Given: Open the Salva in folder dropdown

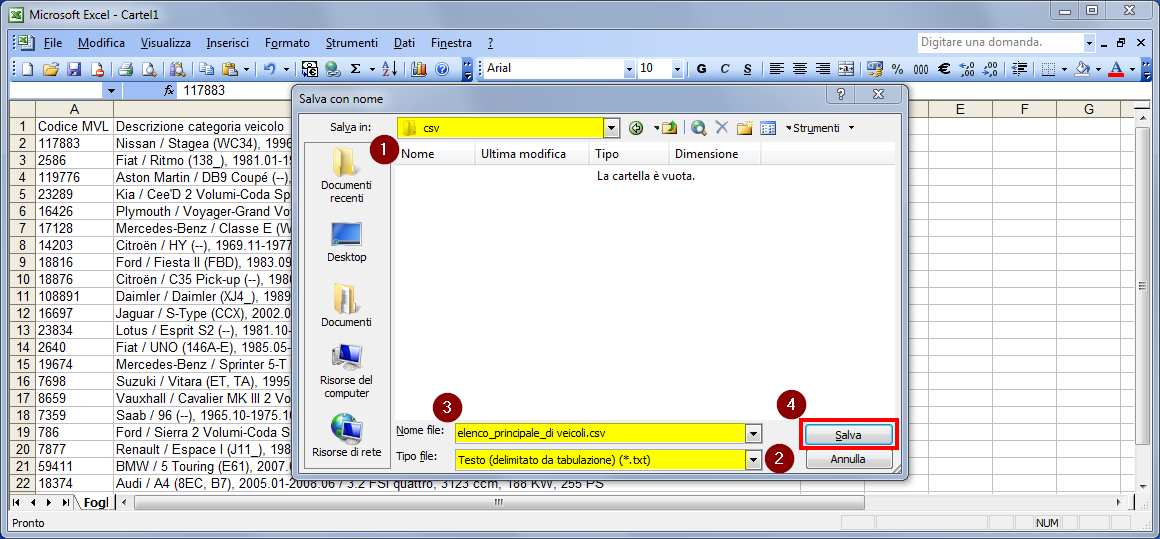Looking at the screenshot, I should coord(612,128).
